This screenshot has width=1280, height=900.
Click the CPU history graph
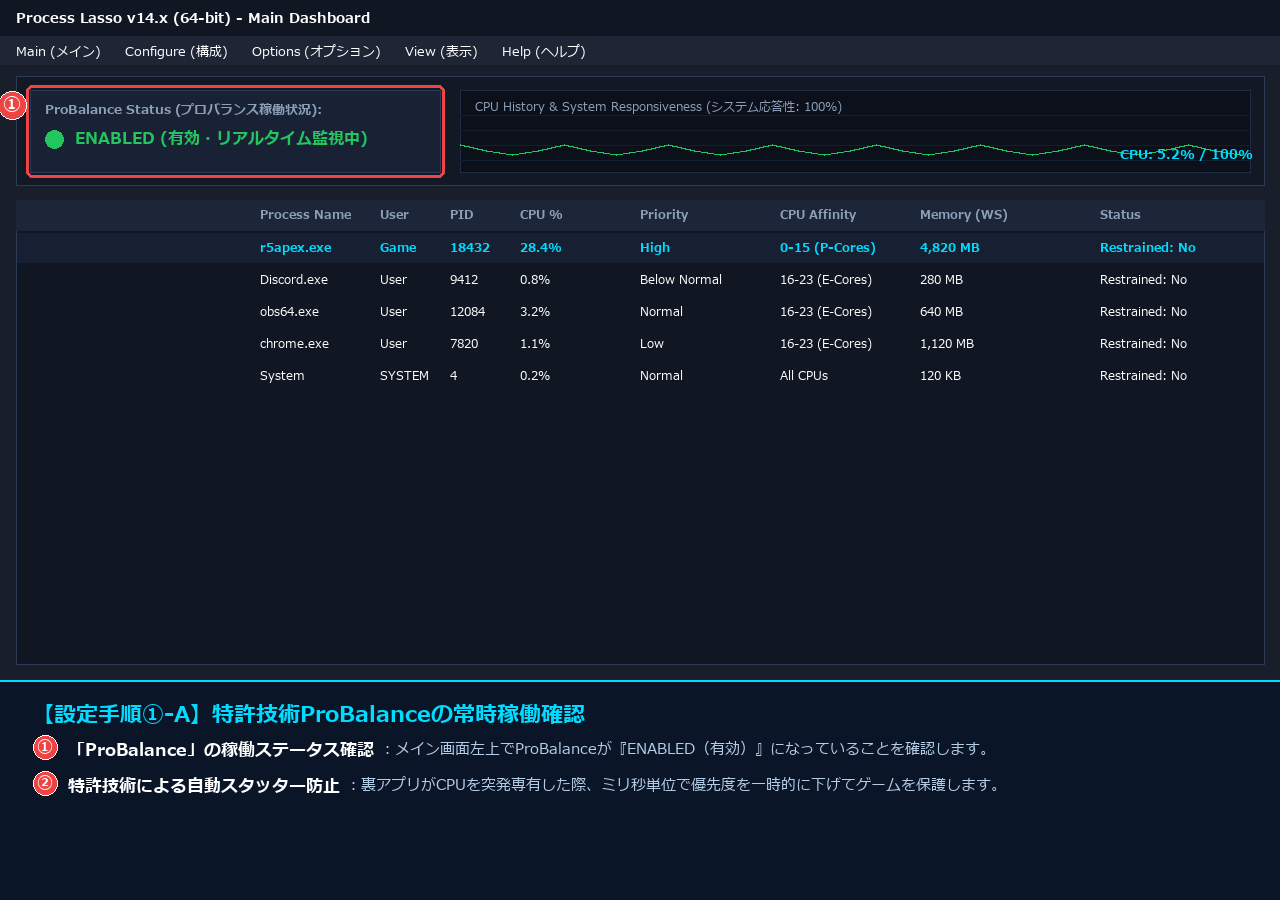click(855, 131)
